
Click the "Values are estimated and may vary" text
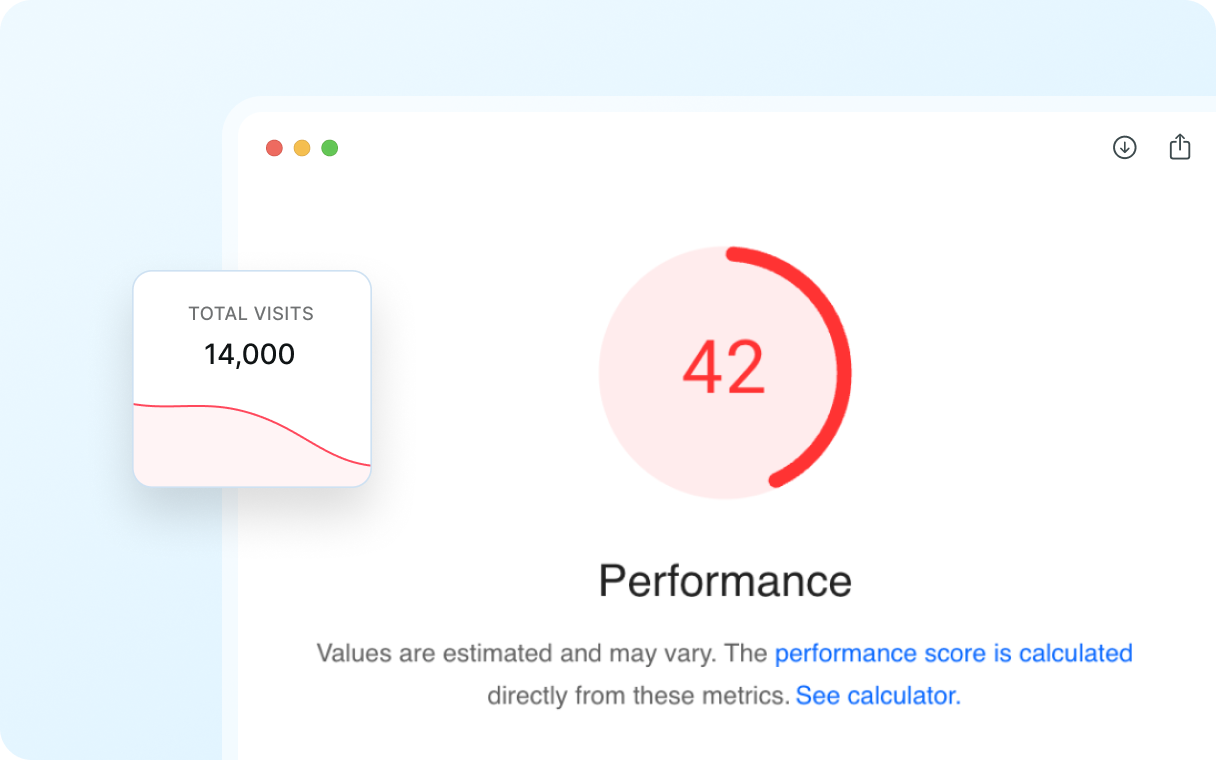[515, 653]
